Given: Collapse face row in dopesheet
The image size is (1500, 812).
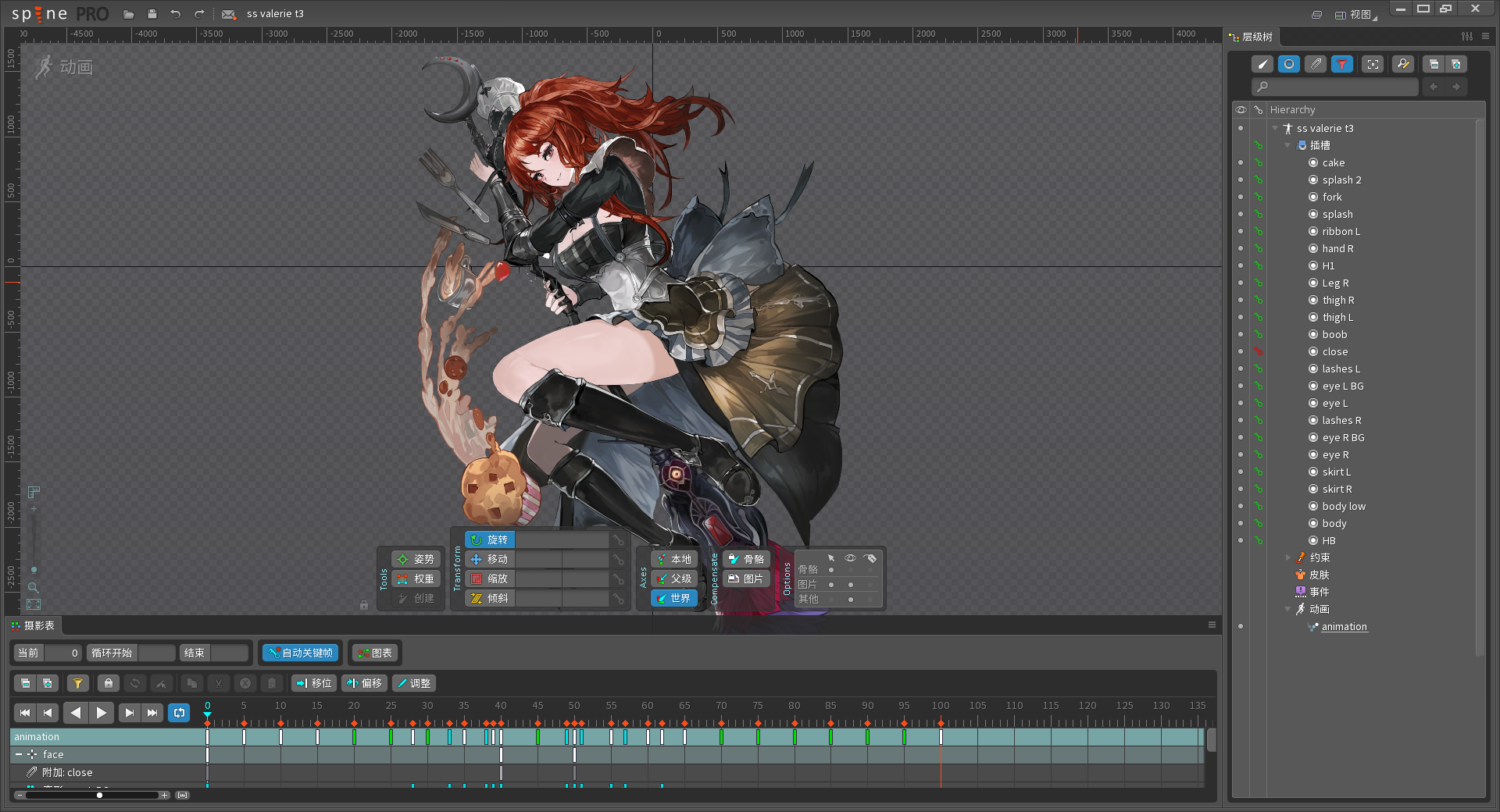Looking at the screenshot, I should 19,754.
